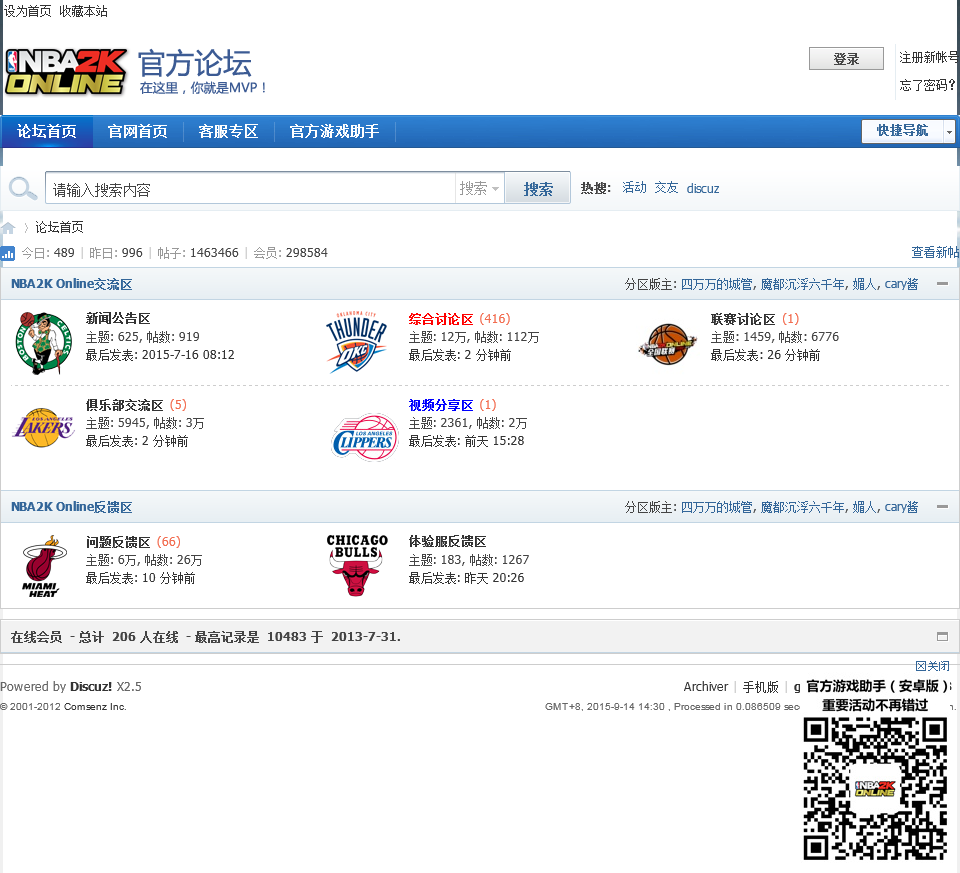The width and height of the screenshot is (960, 873).
Task: Collapse the NBA2K Online反馈区 section
Action: point(942,506)
